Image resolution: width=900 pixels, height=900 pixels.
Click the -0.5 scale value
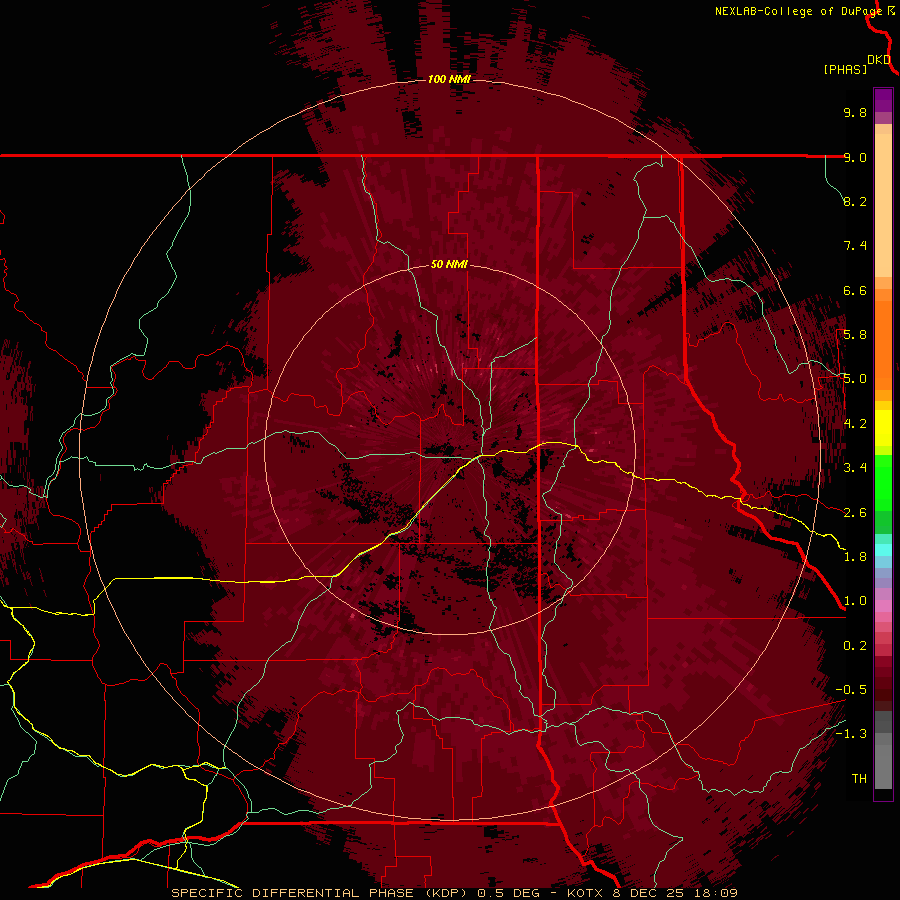[x=851, y=690]
